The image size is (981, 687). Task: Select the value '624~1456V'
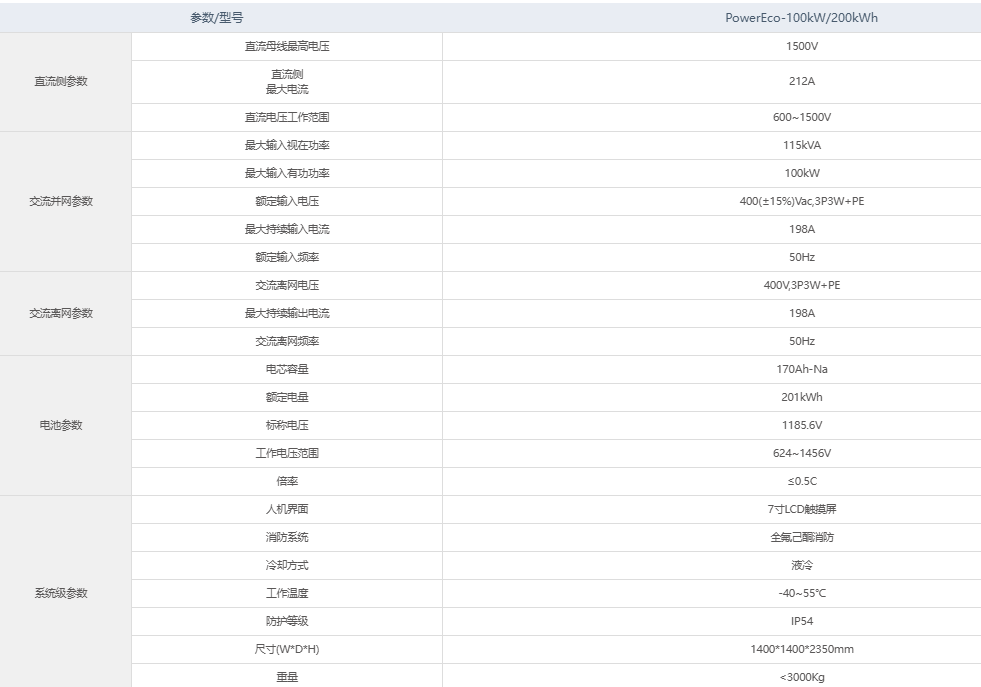(802, 454)
